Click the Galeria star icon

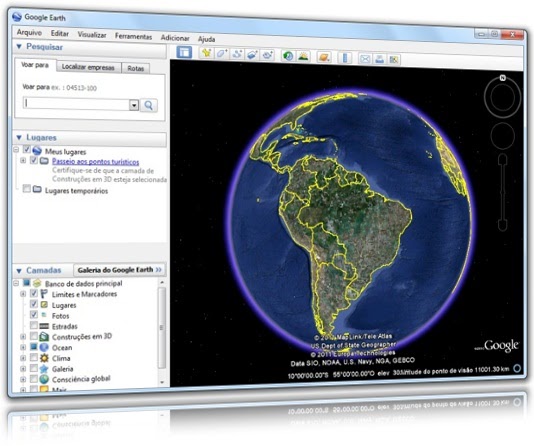click(x=44, y=368)
